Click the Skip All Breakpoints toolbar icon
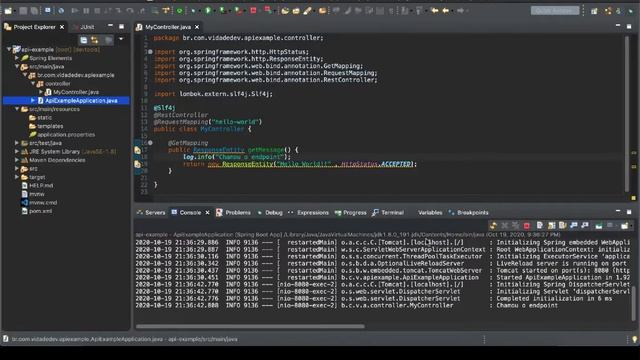Screen dimensions: 640x360 (61, 11)
